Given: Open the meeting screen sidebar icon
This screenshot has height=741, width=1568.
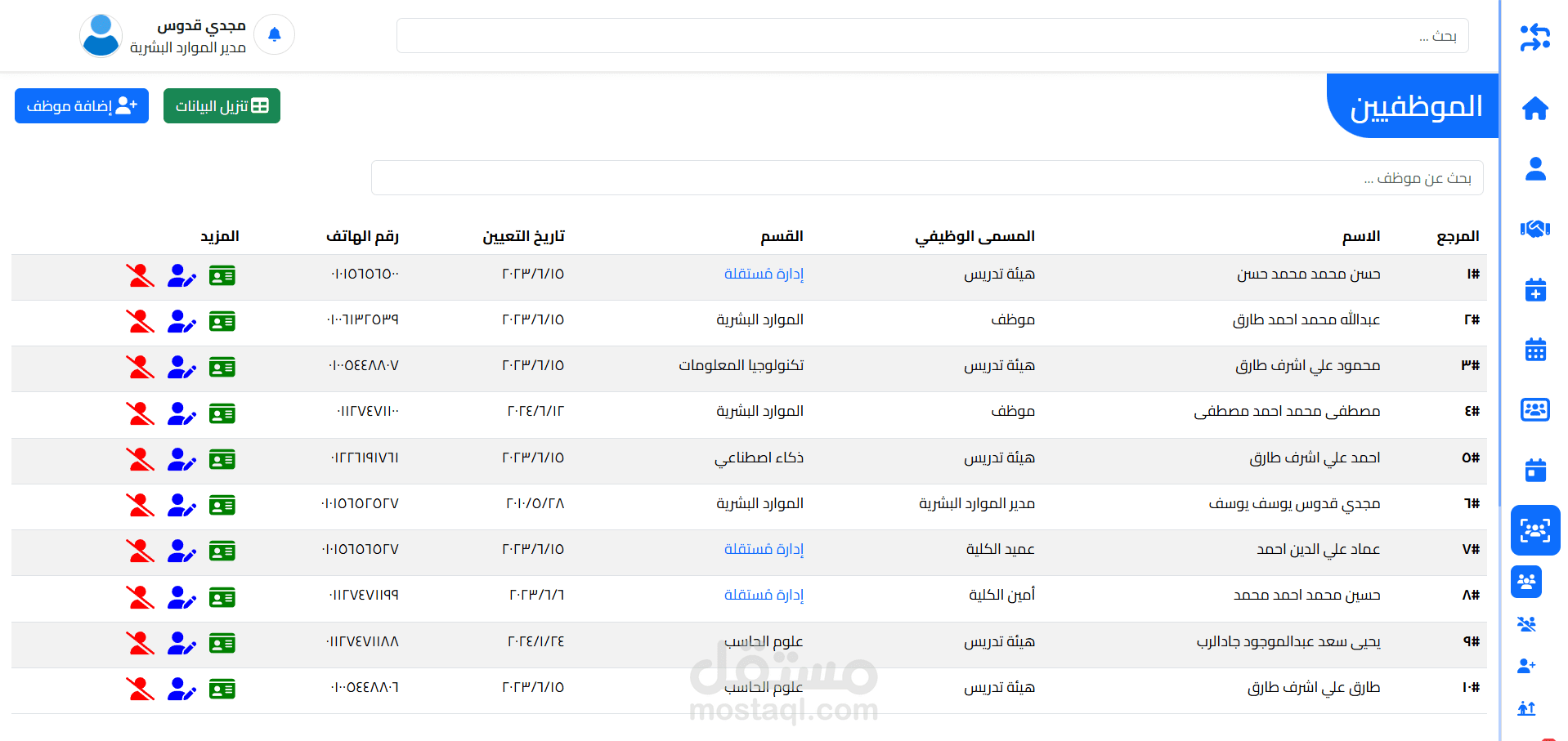Looking at the screenshot, I should (1535, 409).
